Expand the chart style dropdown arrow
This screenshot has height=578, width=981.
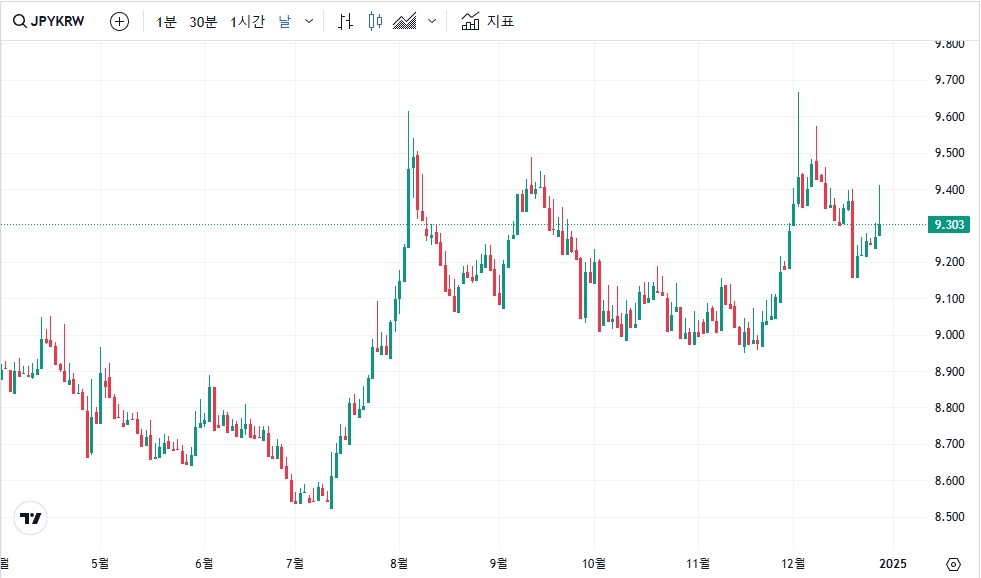click(x=432, y=21)
